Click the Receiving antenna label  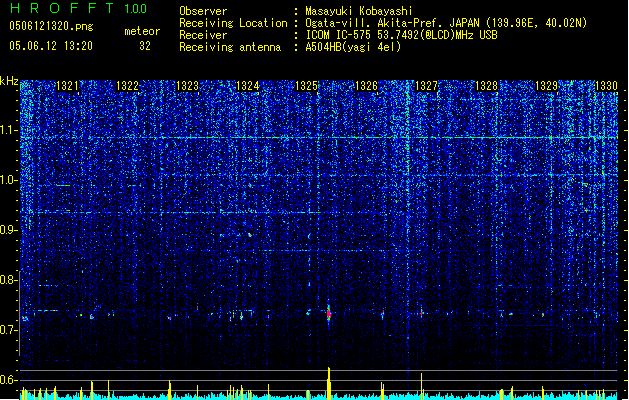[230, 47]
